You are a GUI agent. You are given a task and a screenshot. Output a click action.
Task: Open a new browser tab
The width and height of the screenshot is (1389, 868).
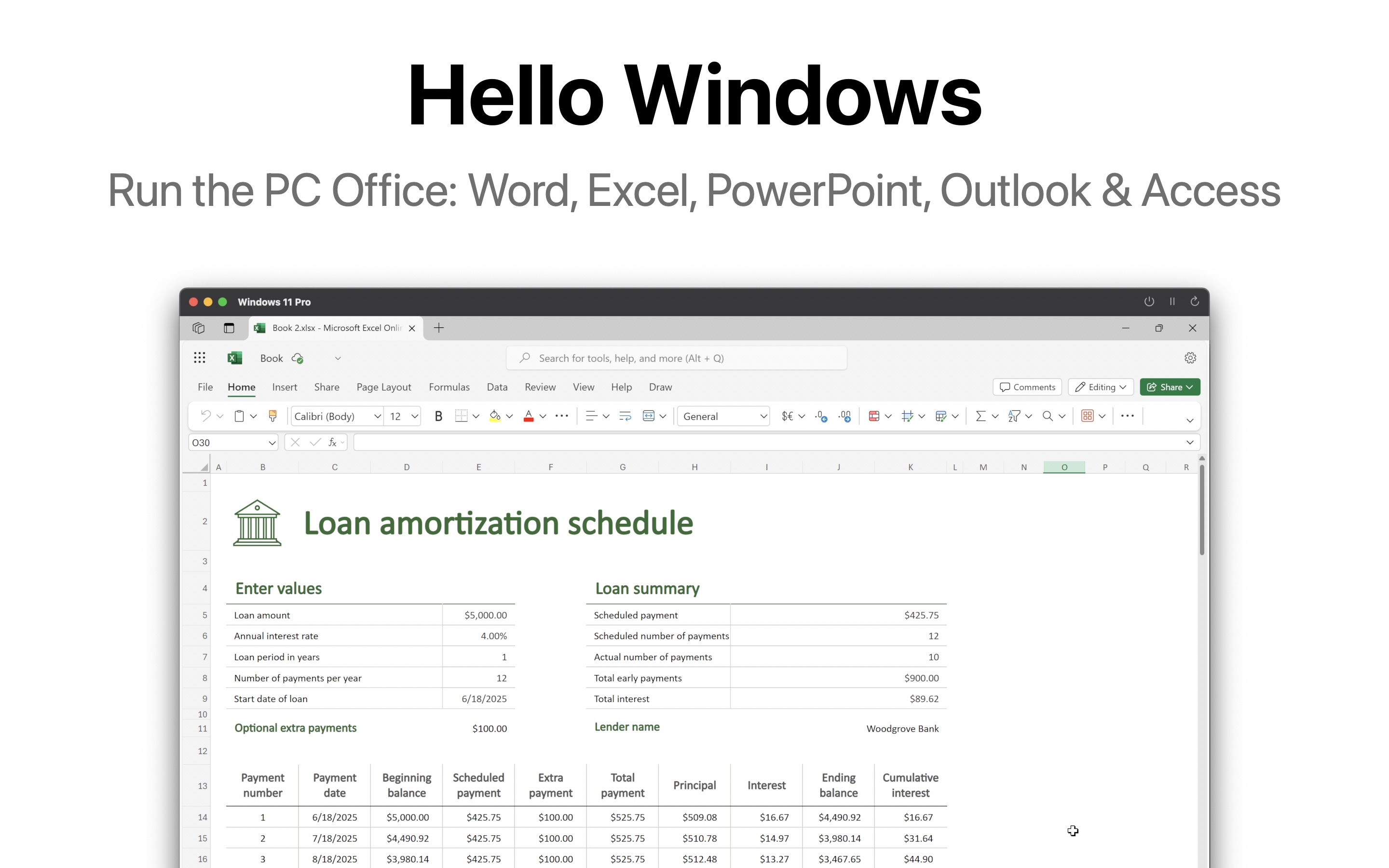coord(438,328)
